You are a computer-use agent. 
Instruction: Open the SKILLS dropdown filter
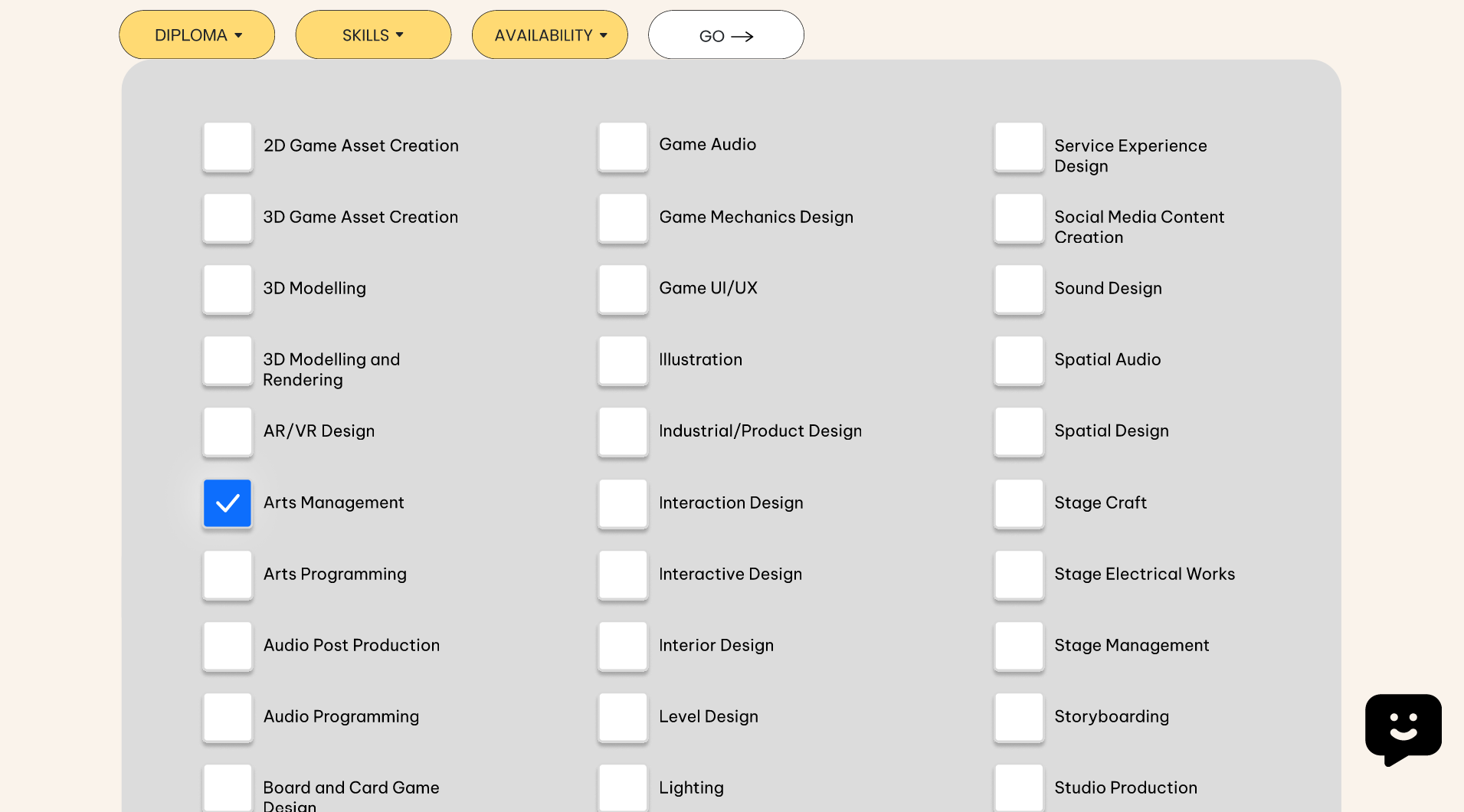tap(373, 35)
